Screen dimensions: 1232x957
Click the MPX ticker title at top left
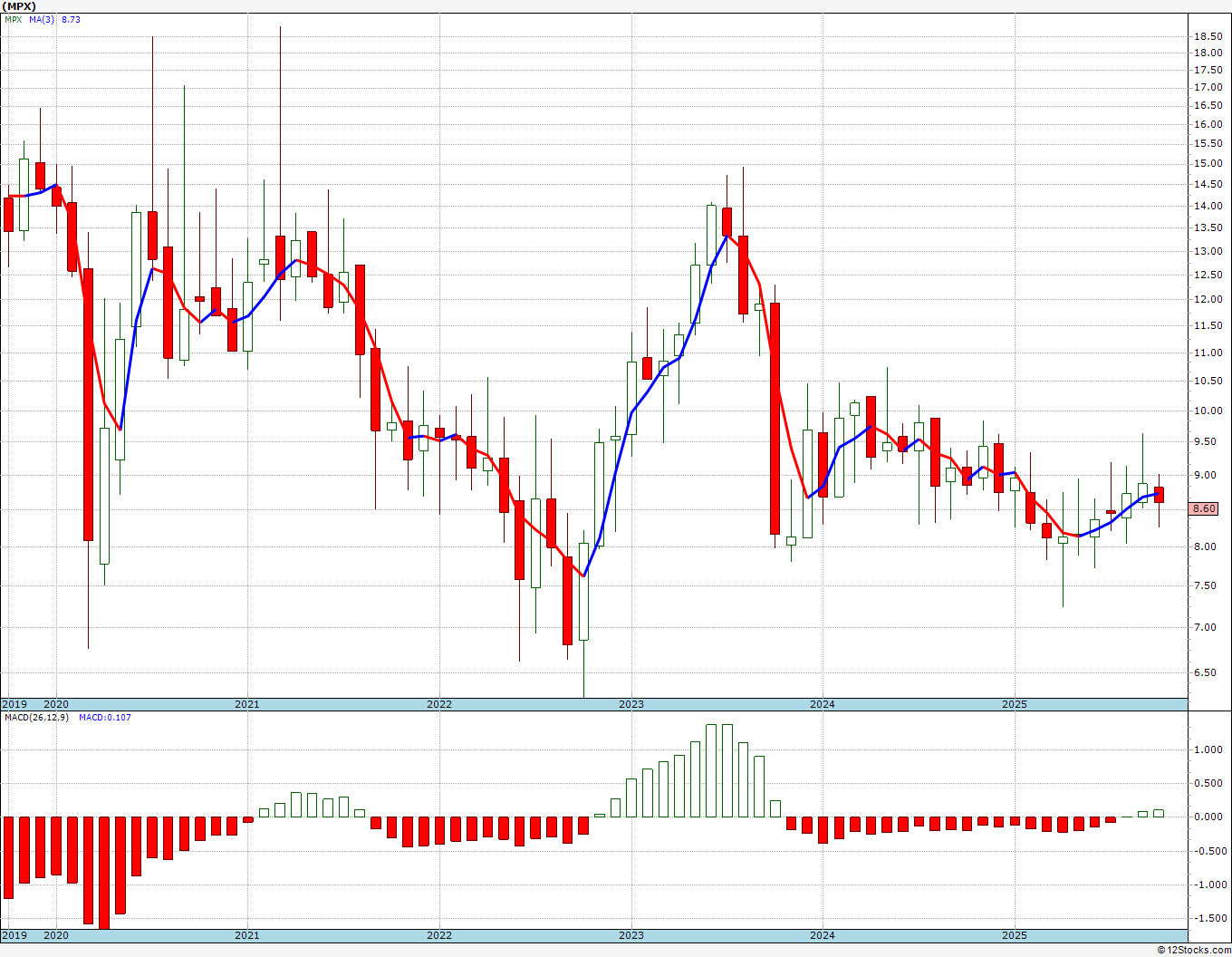pyautogui.click(x=18, y=6)
